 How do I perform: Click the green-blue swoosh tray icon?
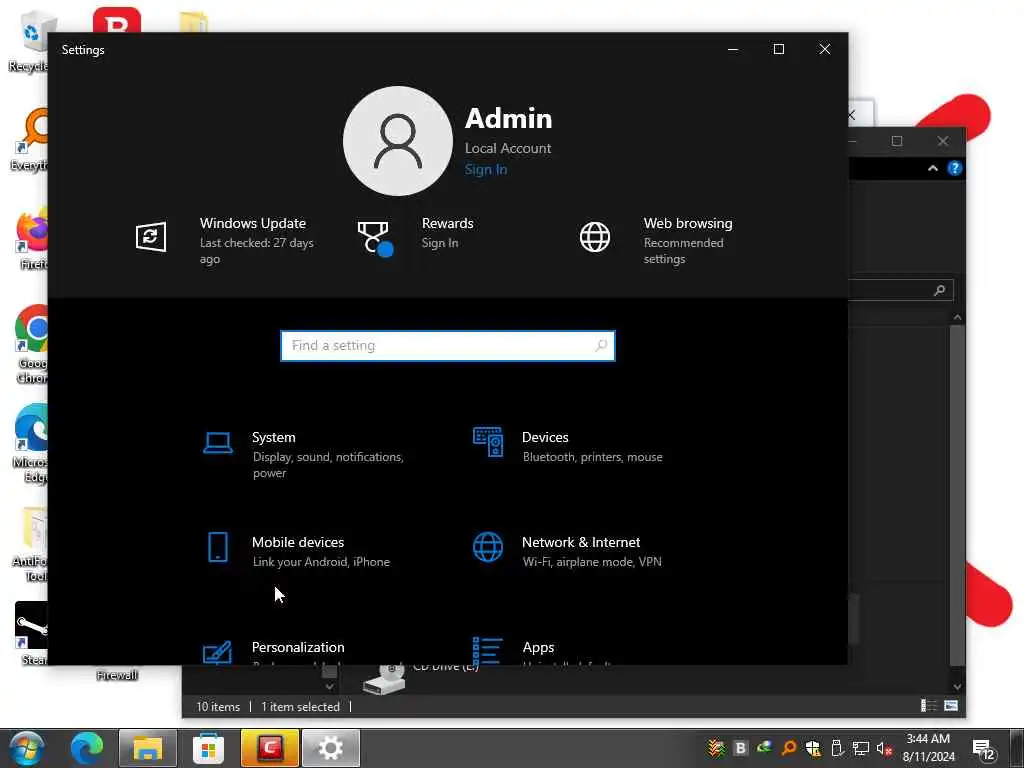(764, 748)
